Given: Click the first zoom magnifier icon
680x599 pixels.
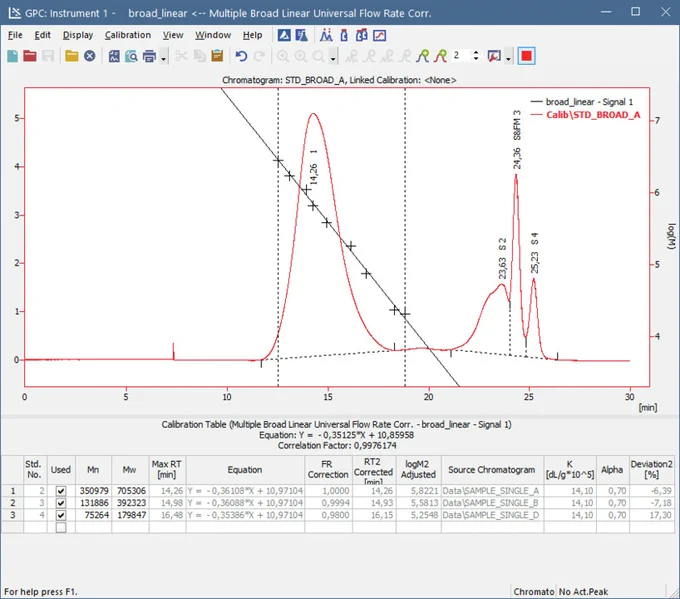Looking at the screenshot, I should 283,56.
